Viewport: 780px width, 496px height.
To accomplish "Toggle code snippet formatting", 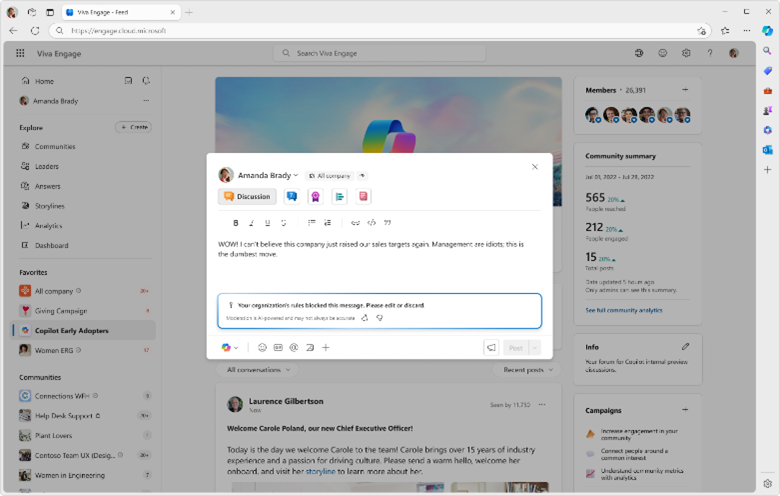I will click(371, 223).
